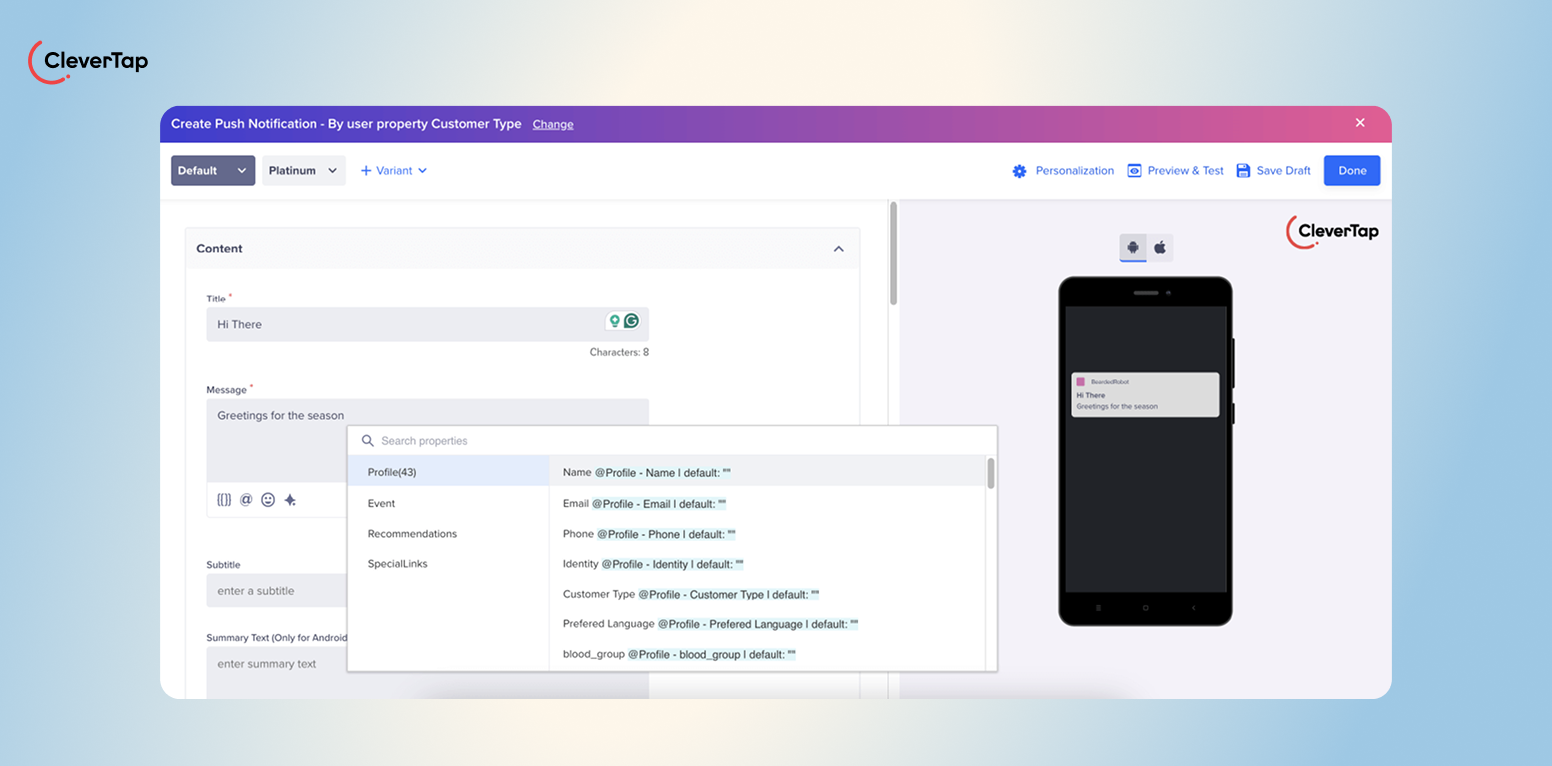Screen dimensions: 1552x766
Task: Open the Platinum dropdown
Action: (304, 171)
